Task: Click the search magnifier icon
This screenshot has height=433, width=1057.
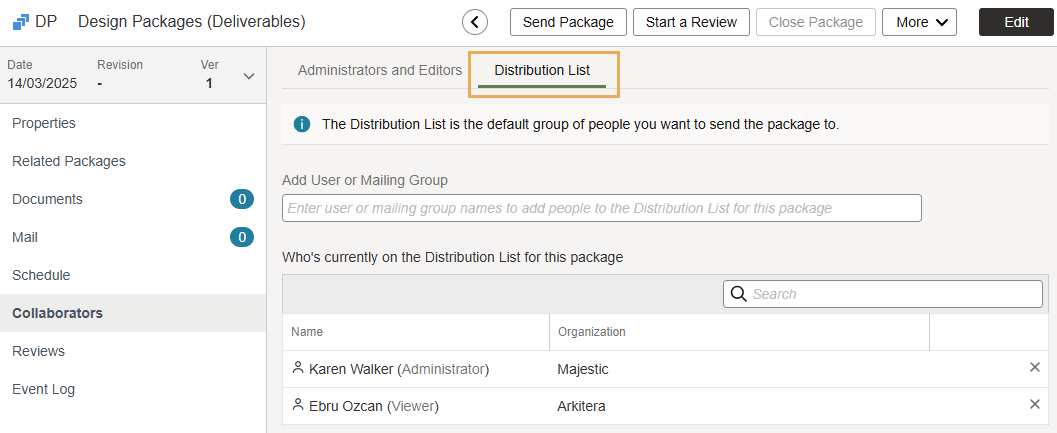Action: 739,294
